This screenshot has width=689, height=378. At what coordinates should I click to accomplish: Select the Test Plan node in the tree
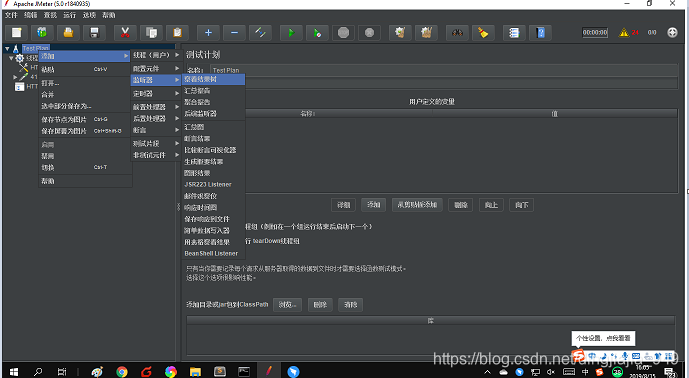pyautogui.click(x=36, y=48)
